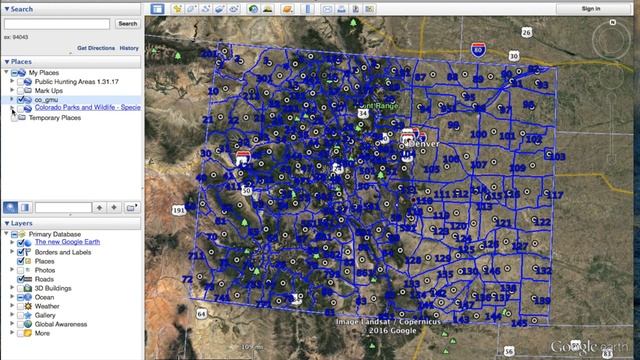The width and height of the screenshot is (640, 360).
Task: Add a placemark with the yellow pushpin icon
Action: tap(177, 9)
